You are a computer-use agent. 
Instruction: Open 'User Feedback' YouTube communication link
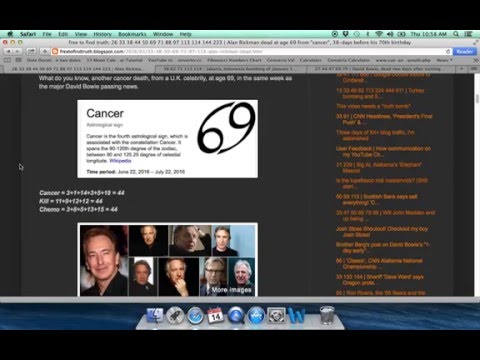pyautogui.click(x=383, y=151)
